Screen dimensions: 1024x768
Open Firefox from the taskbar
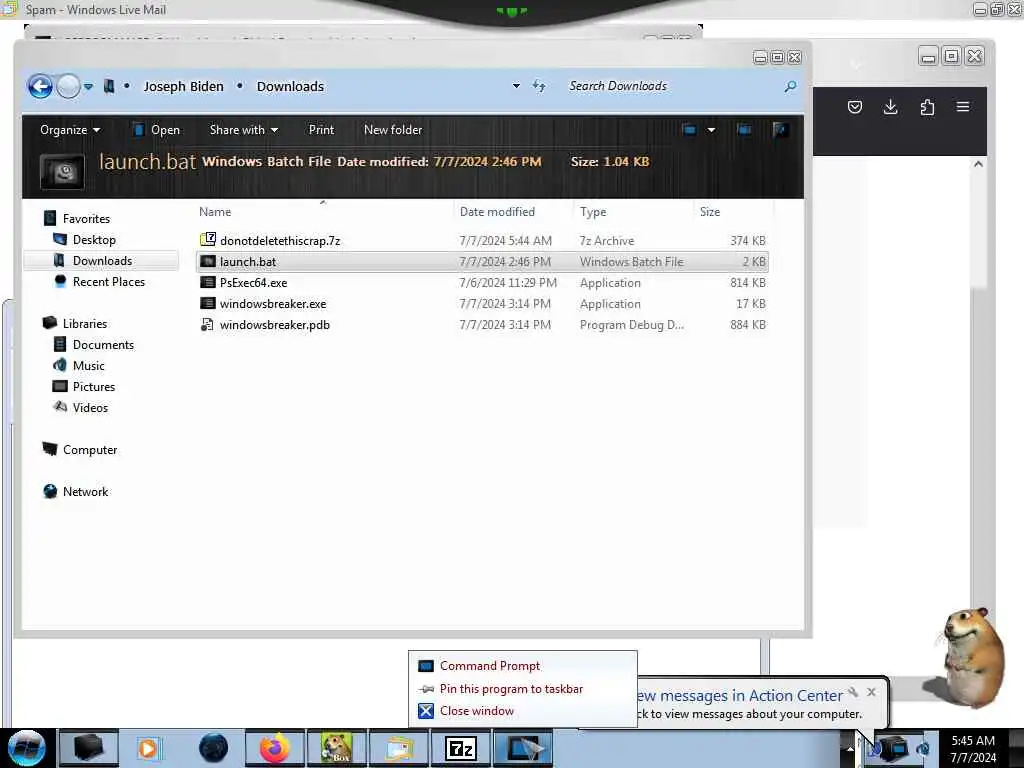[275, 748]
